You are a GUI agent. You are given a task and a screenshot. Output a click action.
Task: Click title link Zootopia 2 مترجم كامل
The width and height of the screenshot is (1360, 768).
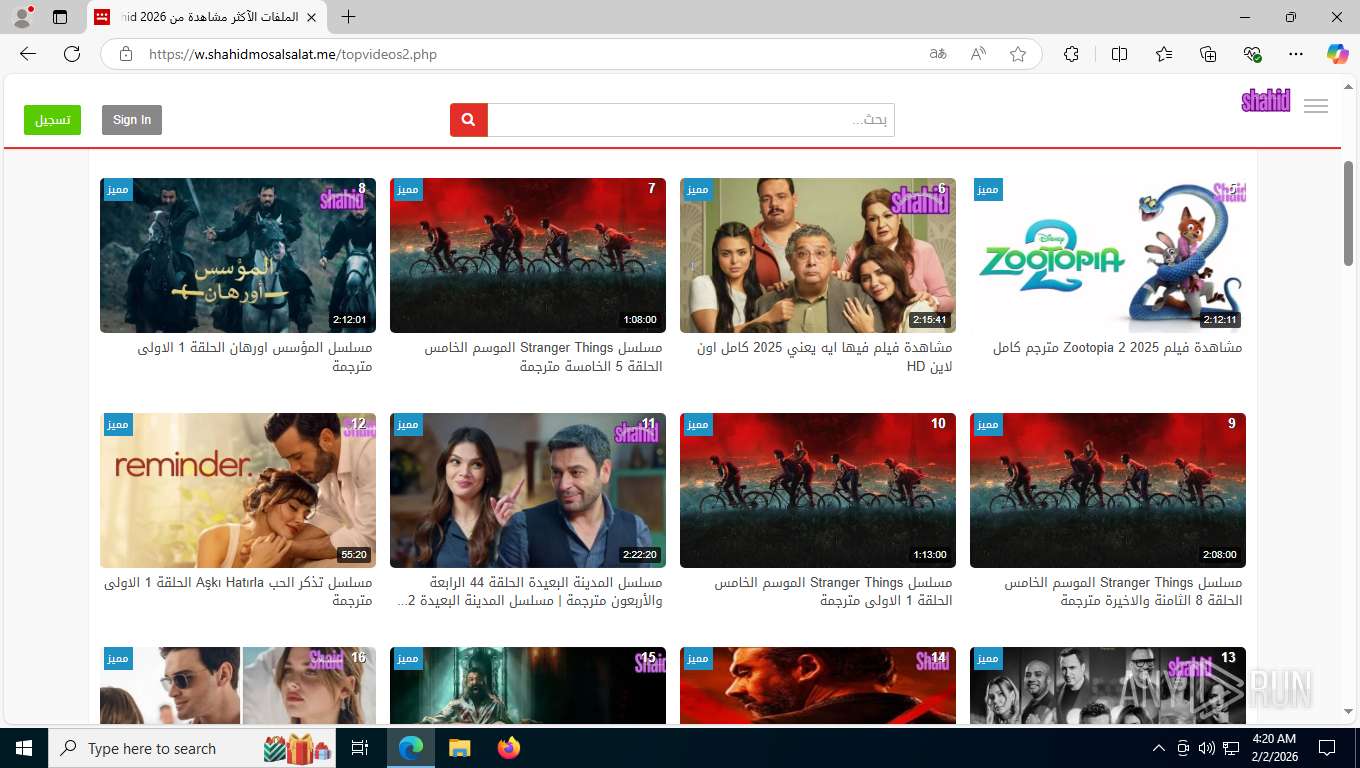(1117, 348)
